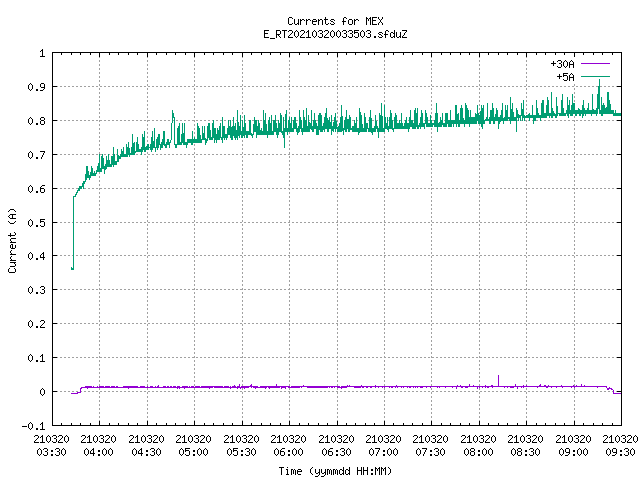Click the y-axis tick label "0"

(x=42, y=392)
